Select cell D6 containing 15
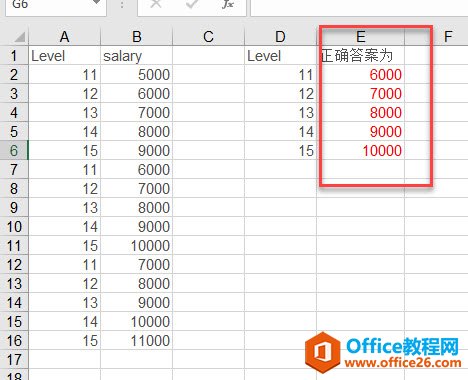 click(281, 150)
